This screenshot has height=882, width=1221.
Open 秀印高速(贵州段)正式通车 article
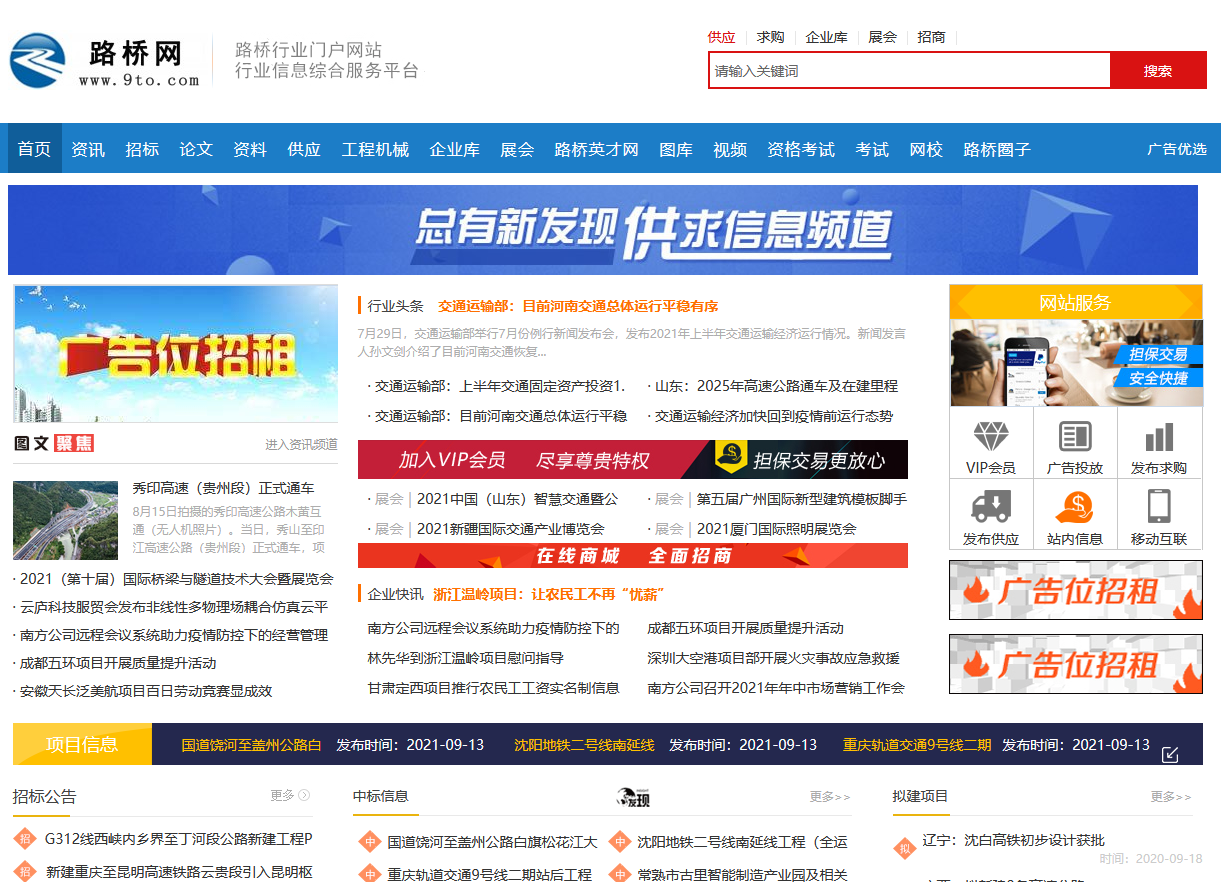pyautogui.click(x=223, y=488)
